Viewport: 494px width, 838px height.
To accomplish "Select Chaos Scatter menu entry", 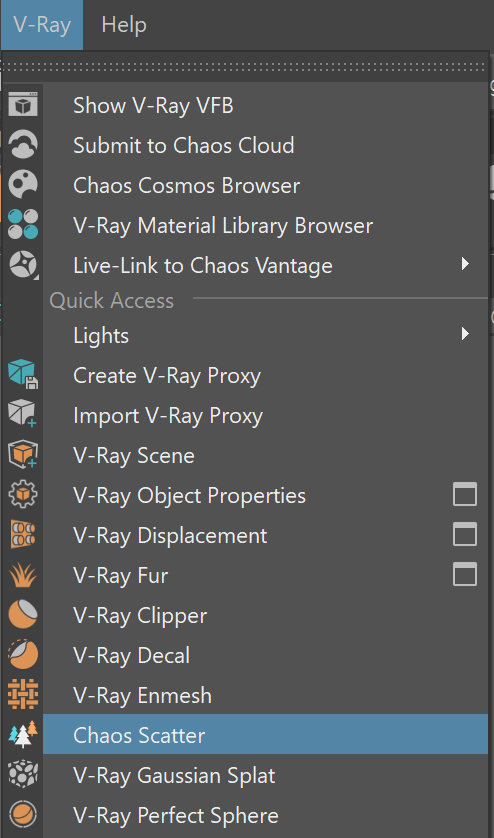I will pyautogui.click(x=265, y=734).
